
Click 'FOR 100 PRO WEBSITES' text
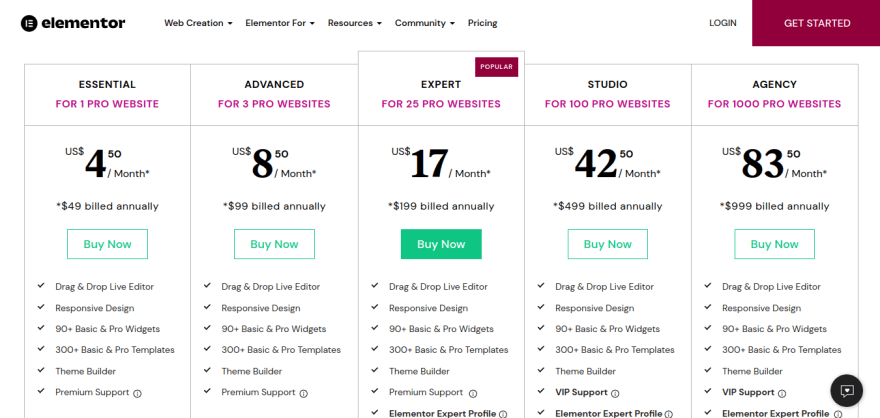pyautogui.click(x=608, y=104)
